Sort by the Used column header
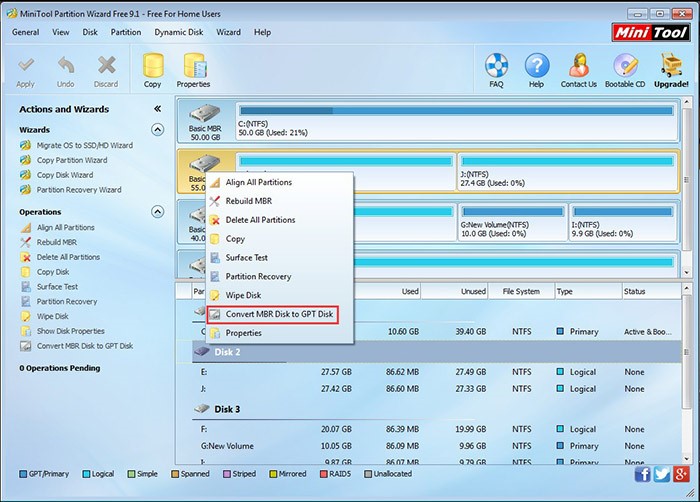The width and height of the screenshot is (700, 502). [x=388, y=291]
